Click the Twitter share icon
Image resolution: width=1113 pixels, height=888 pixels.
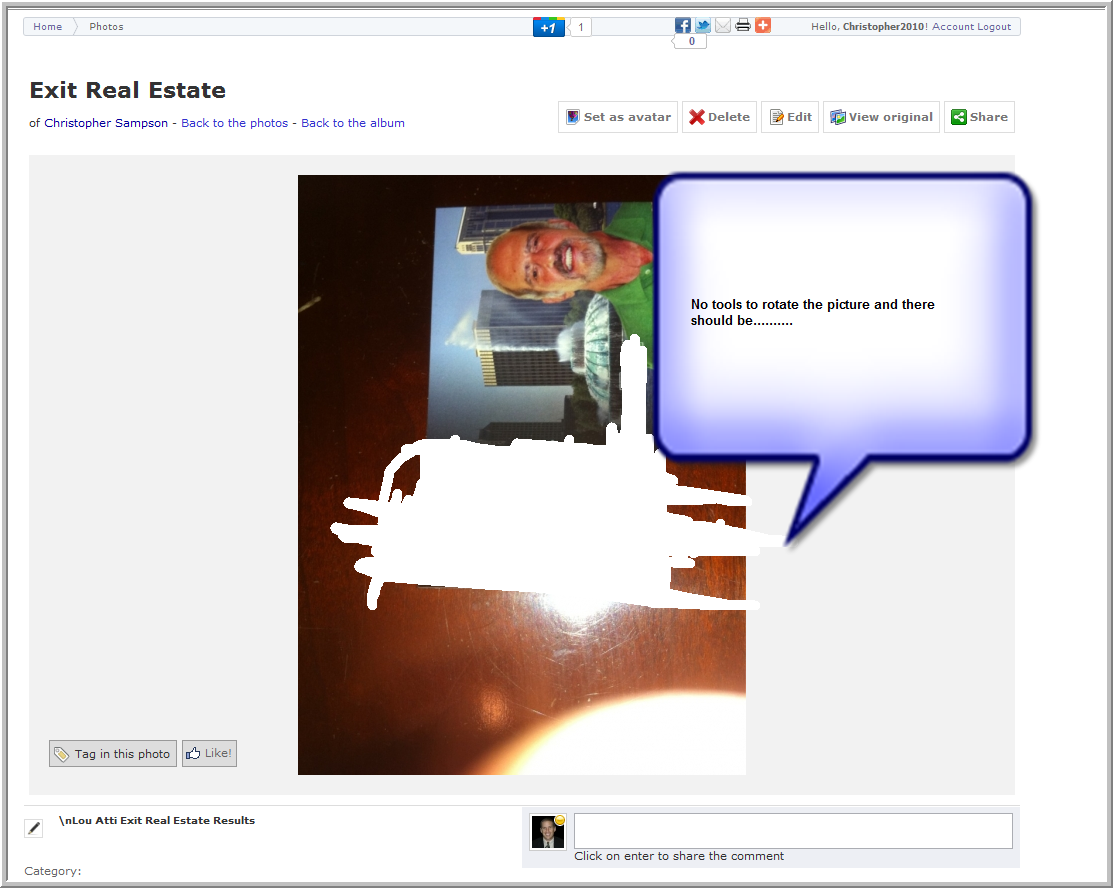coord(703,26)
